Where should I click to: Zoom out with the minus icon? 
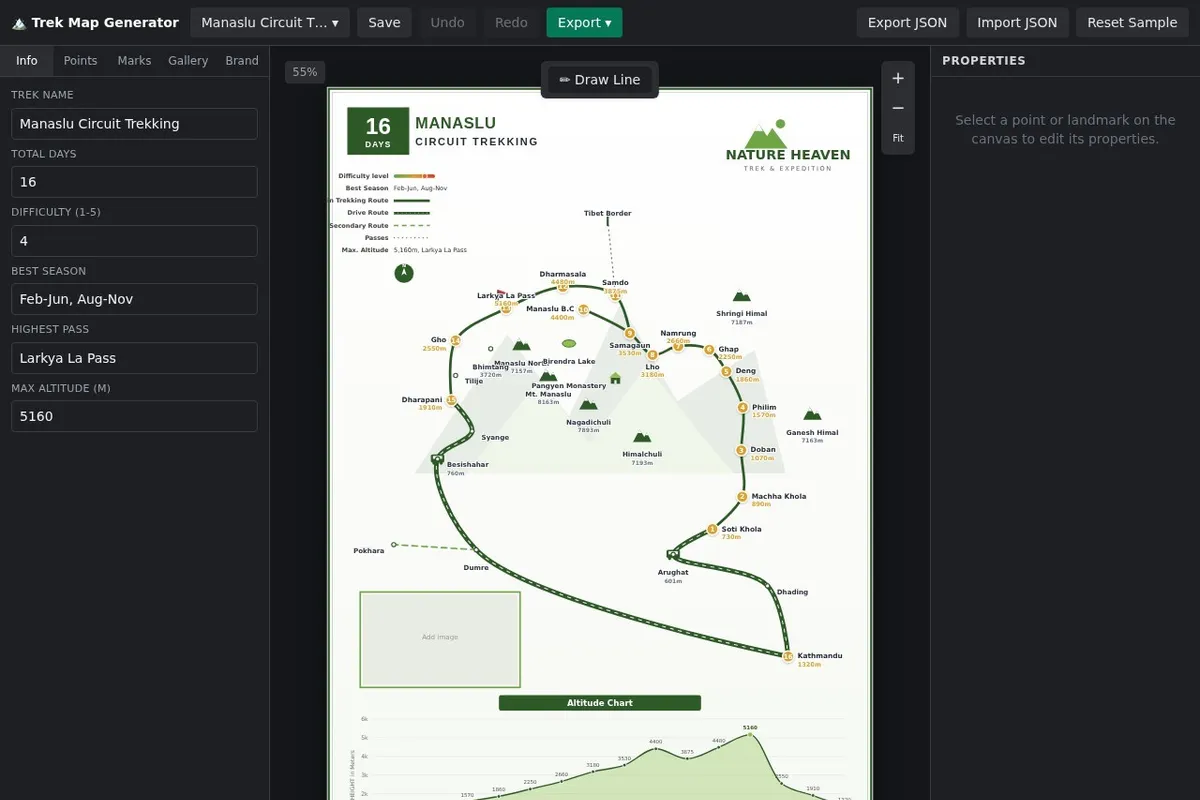(898, 108)
